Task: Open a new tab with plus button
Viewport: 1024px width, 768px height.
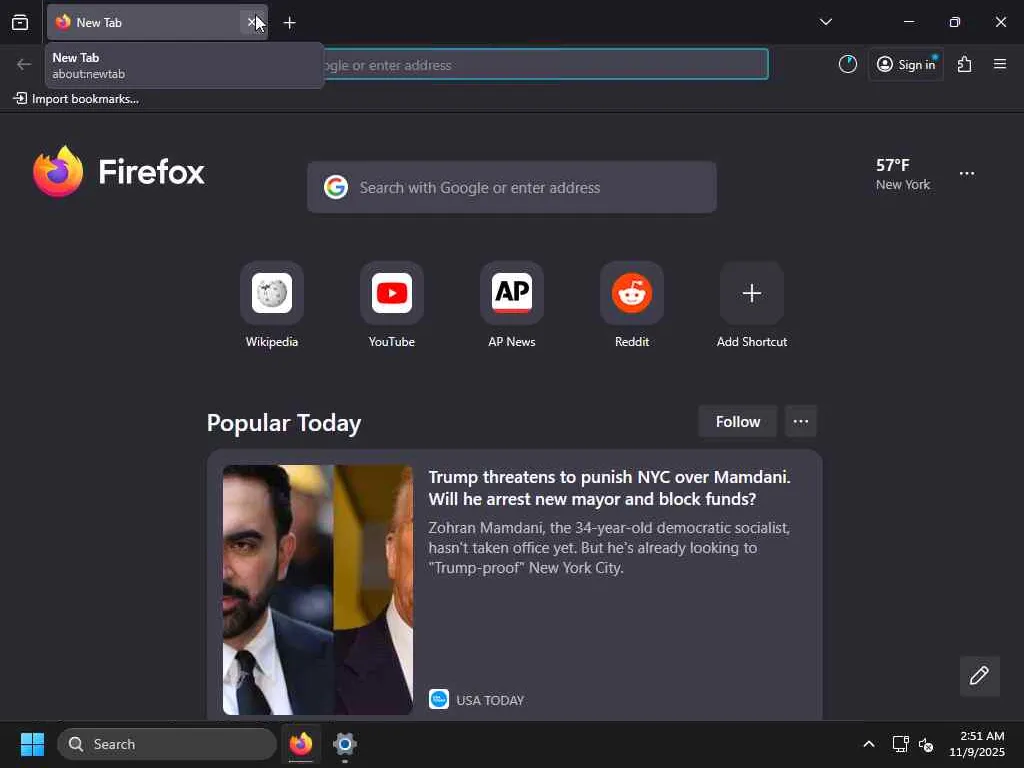Action: [289, 23]
